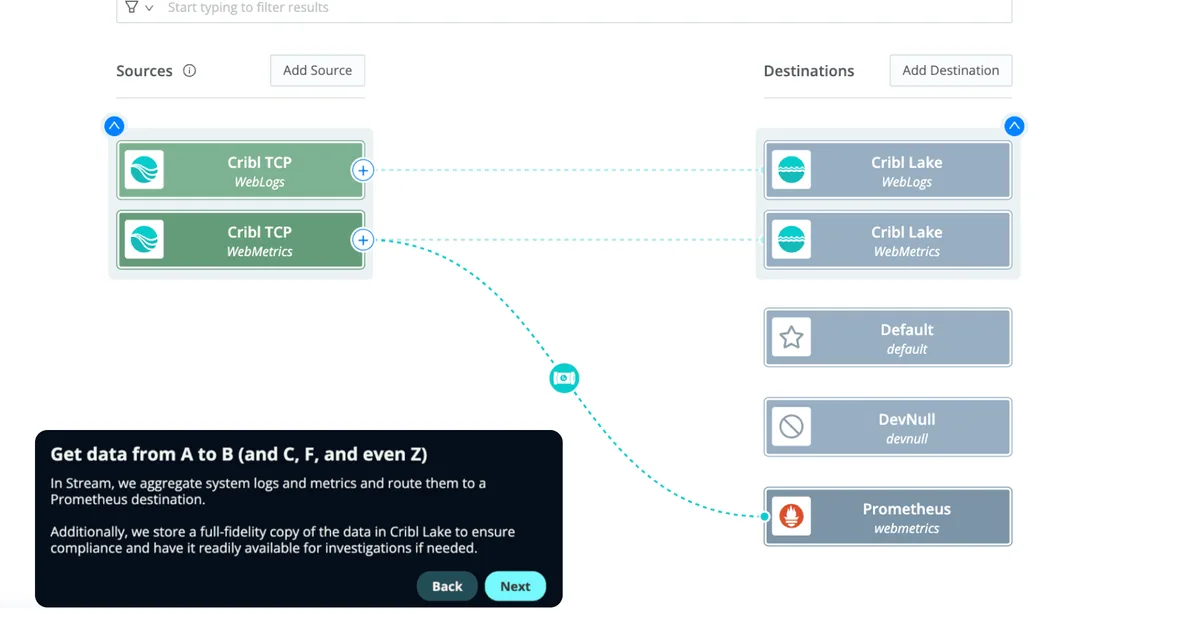Open the Default destination tile
Image resolution: width=1200 pixels, height=630 pixels.
[x=888, y=338]
